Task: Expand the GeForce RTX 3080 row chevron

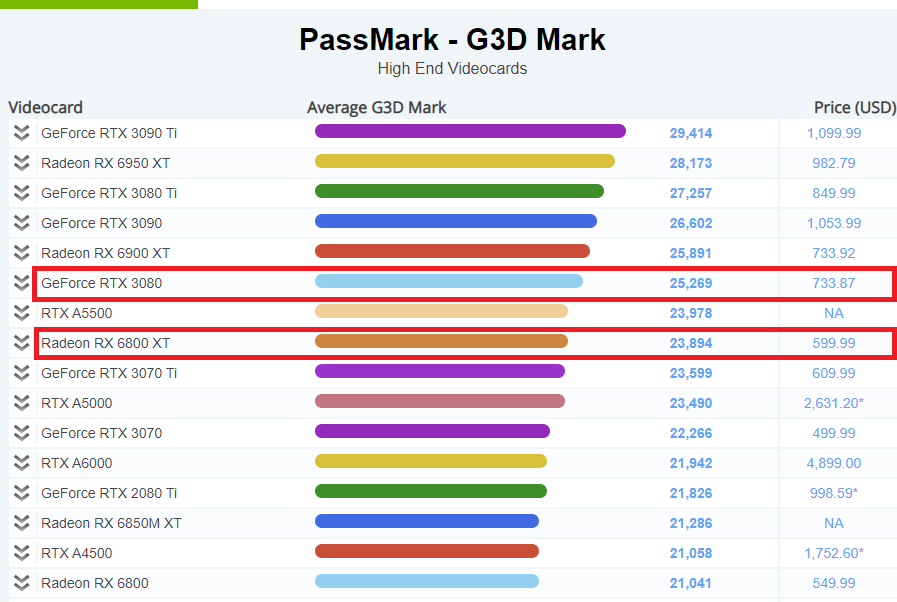Action: click(21, 283)
